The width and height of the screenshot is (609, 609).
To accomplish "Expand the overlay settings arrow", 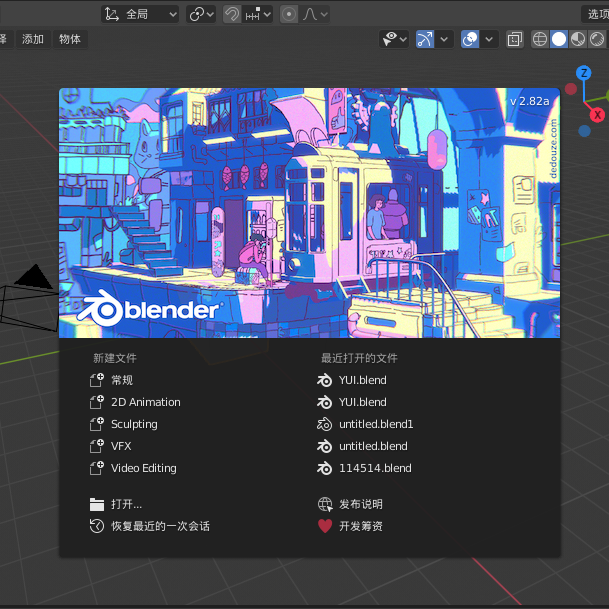I will (x=489, y=39).
